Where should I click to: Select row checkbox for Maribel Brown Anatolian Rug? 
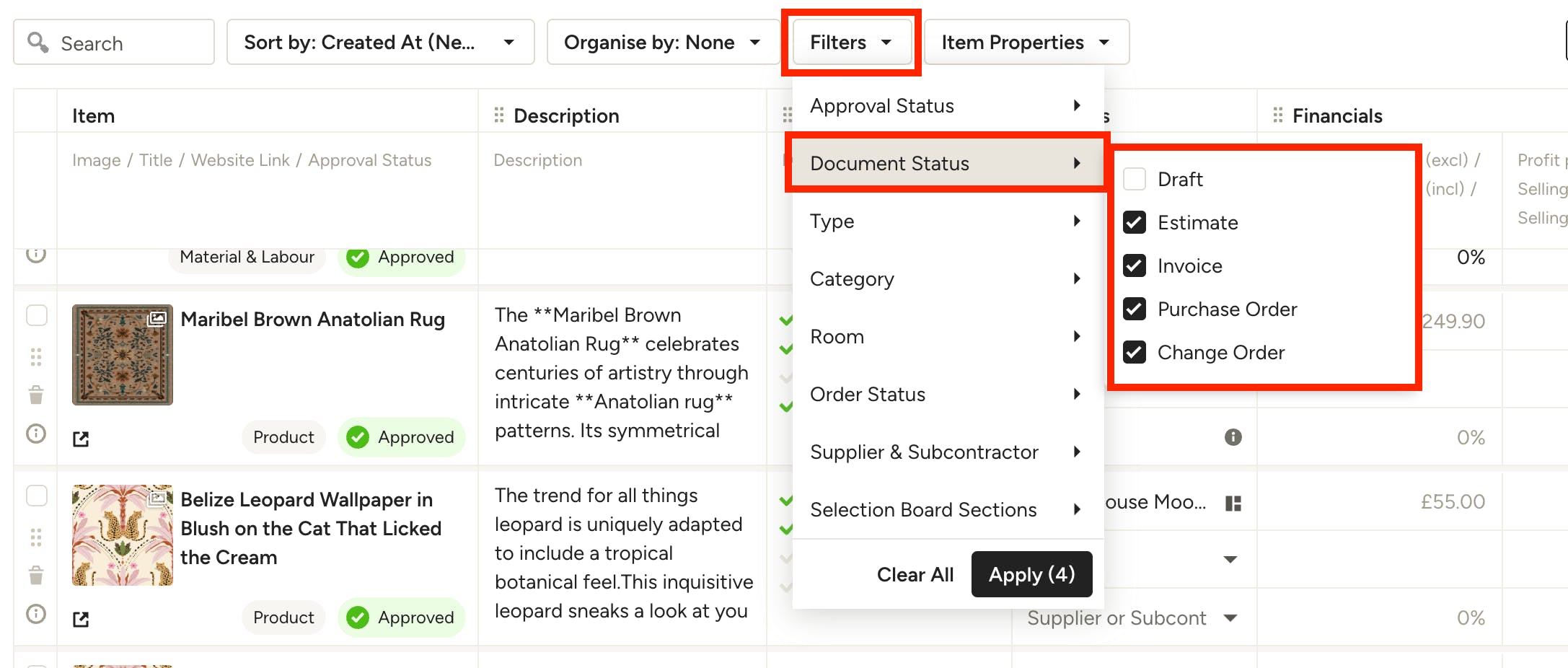(37, 315)
